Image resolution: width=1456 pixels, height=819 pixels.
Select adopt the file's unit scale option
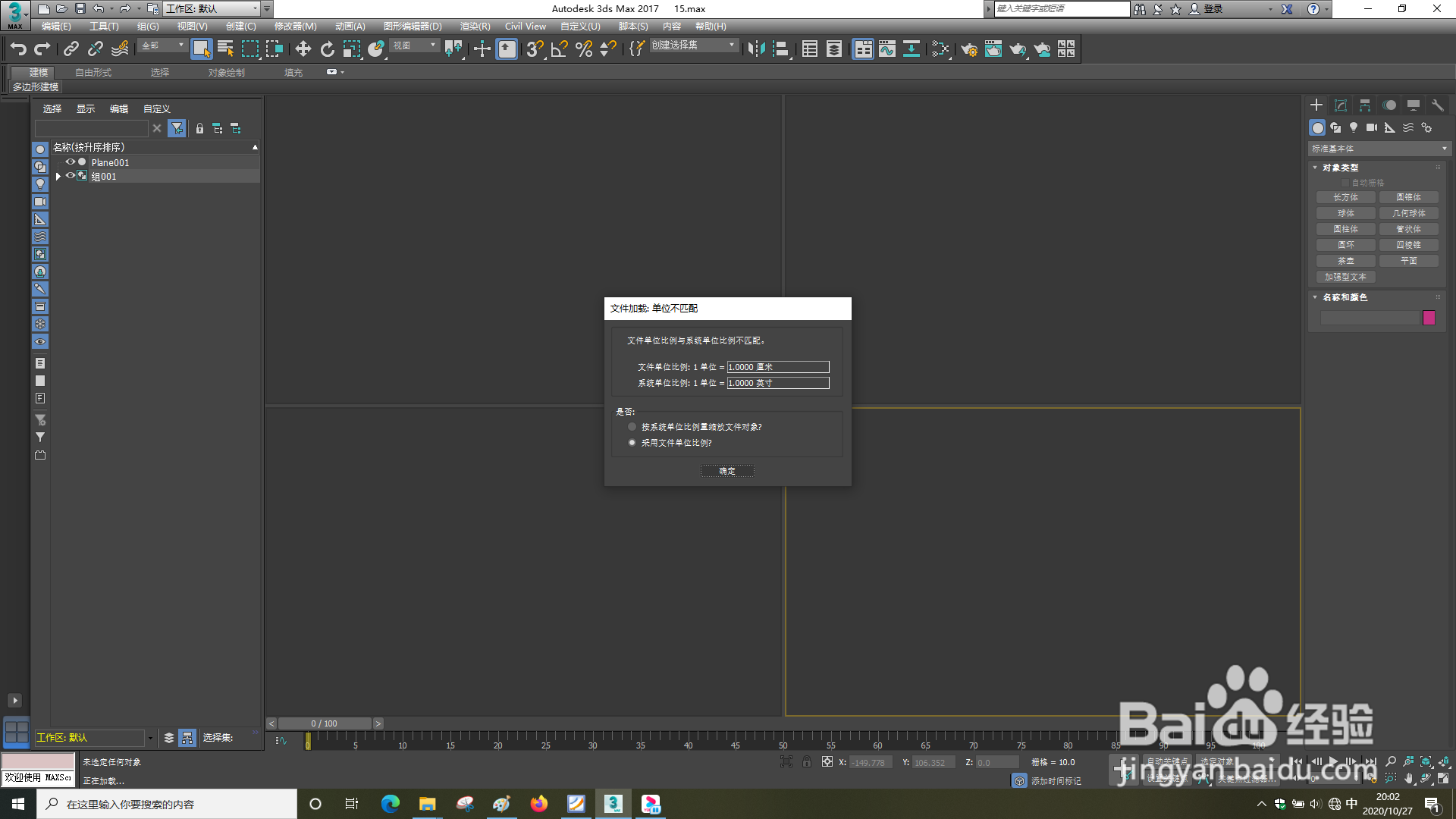point(632,443)
